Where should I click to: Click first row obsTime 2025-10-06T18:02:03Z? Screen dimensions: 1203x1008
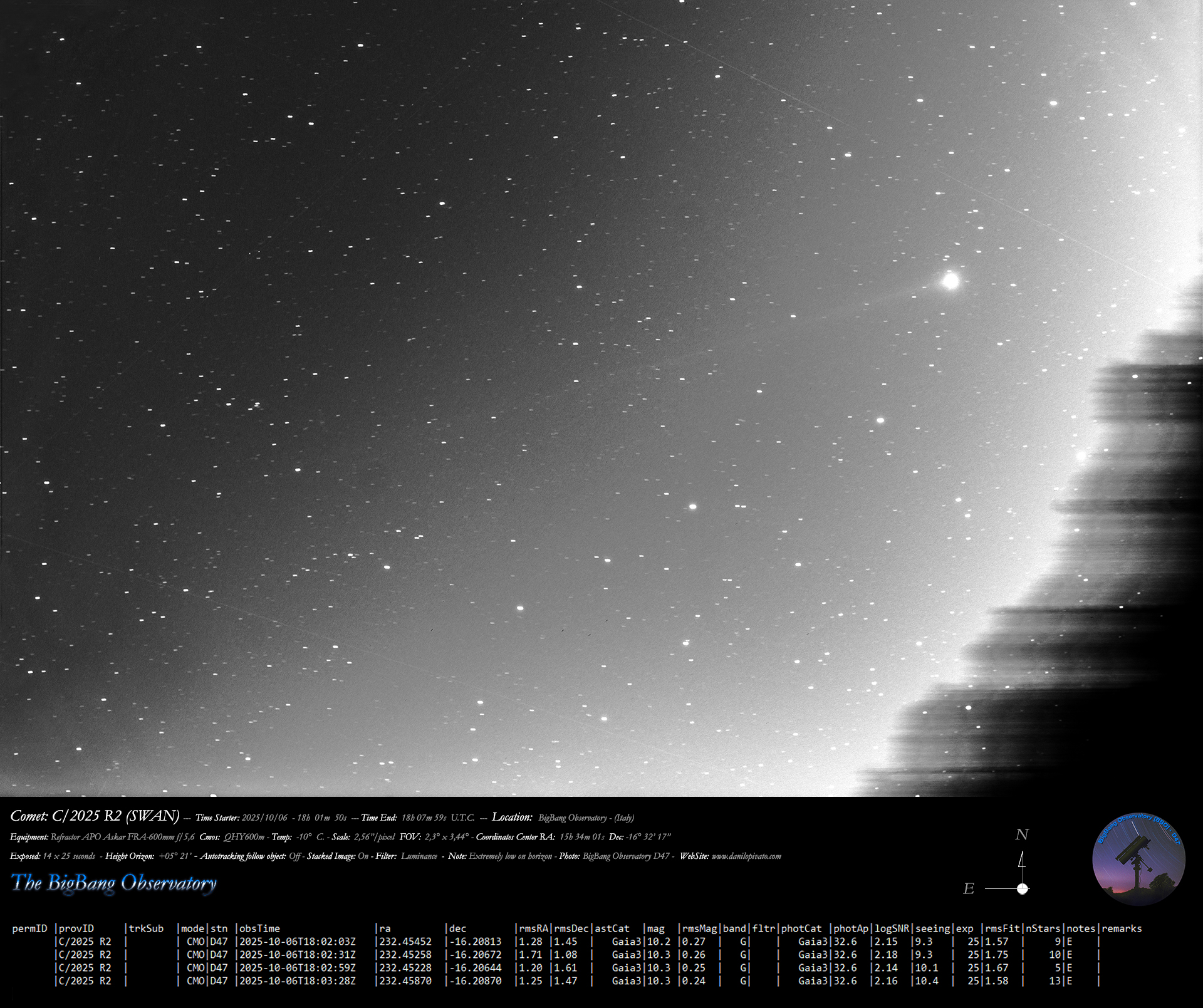click(x=298, y=942)
